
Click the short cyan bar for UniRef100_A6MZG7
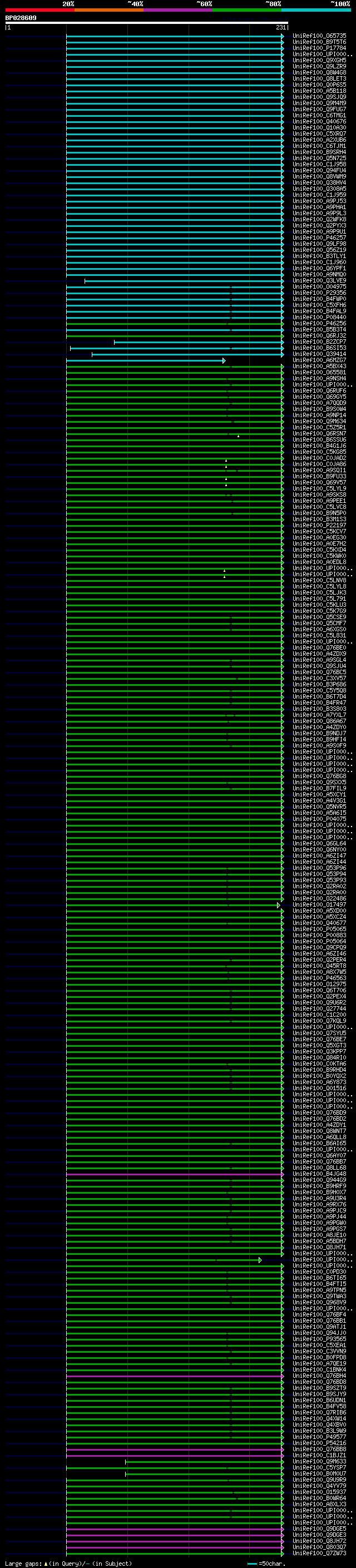pyautogui.click(x=146, y=361)
